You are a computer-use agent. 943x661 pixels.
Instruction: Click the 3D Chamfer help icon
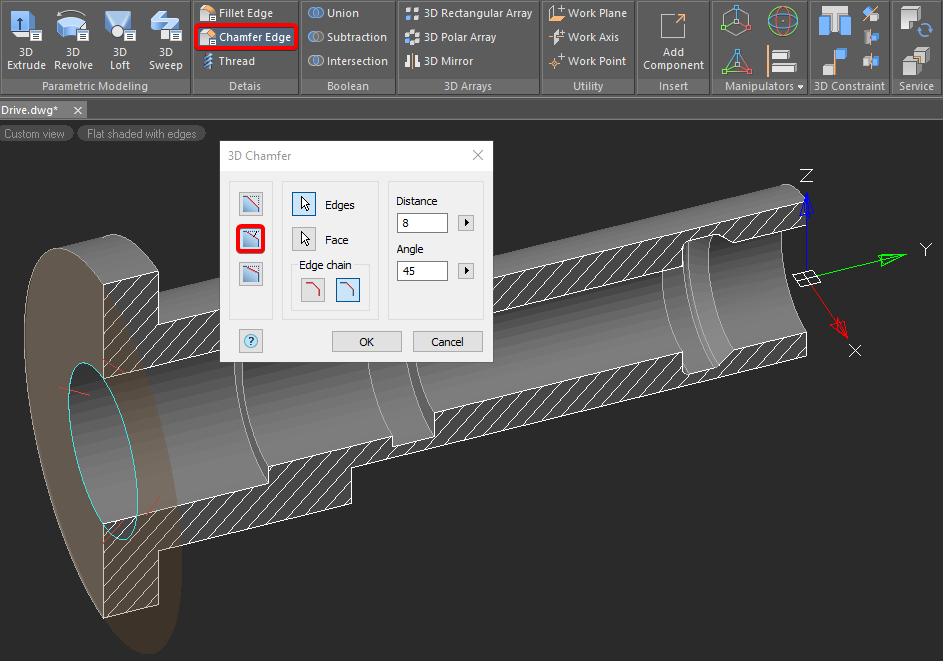click(x=251, y=341)
